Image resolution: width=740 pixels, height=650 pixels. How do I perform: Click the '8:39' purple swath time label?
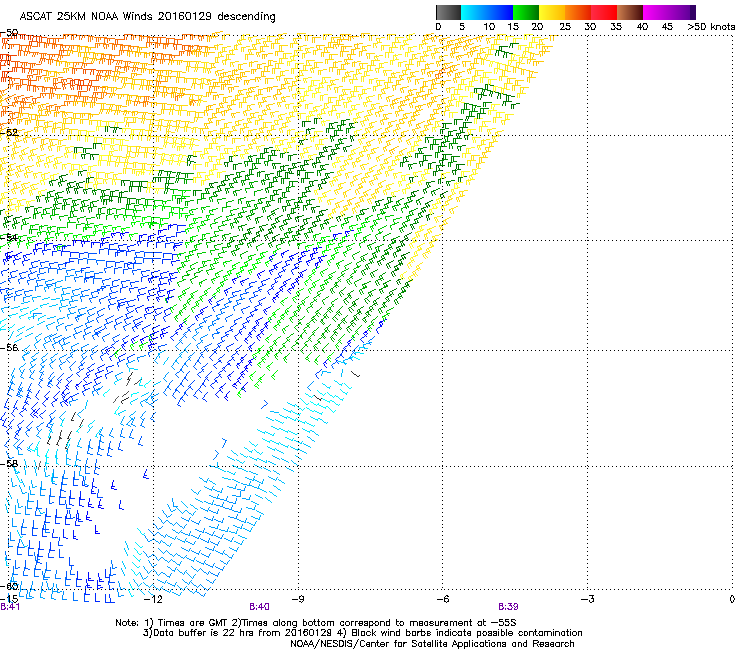click(508, 607)
